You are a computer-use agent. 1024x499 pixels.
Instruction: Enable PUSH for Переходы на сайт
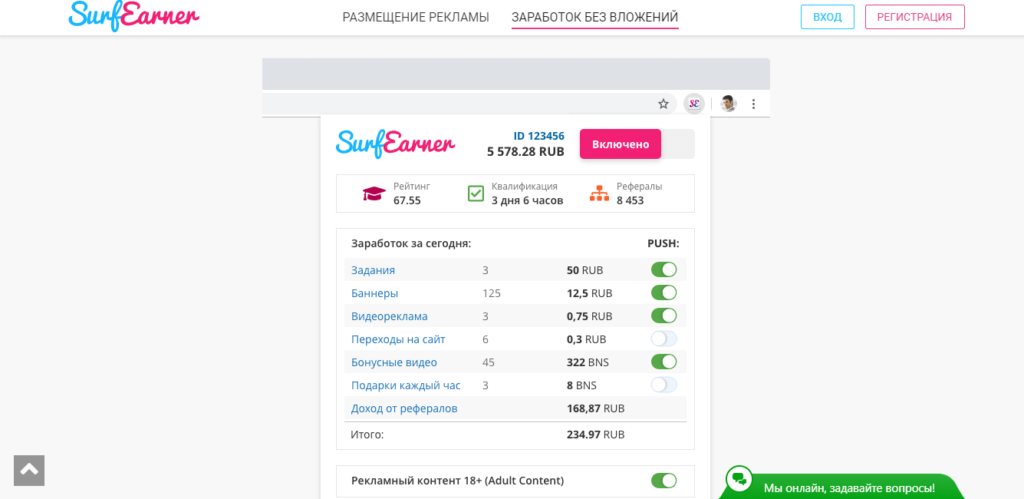pos(664,339)
